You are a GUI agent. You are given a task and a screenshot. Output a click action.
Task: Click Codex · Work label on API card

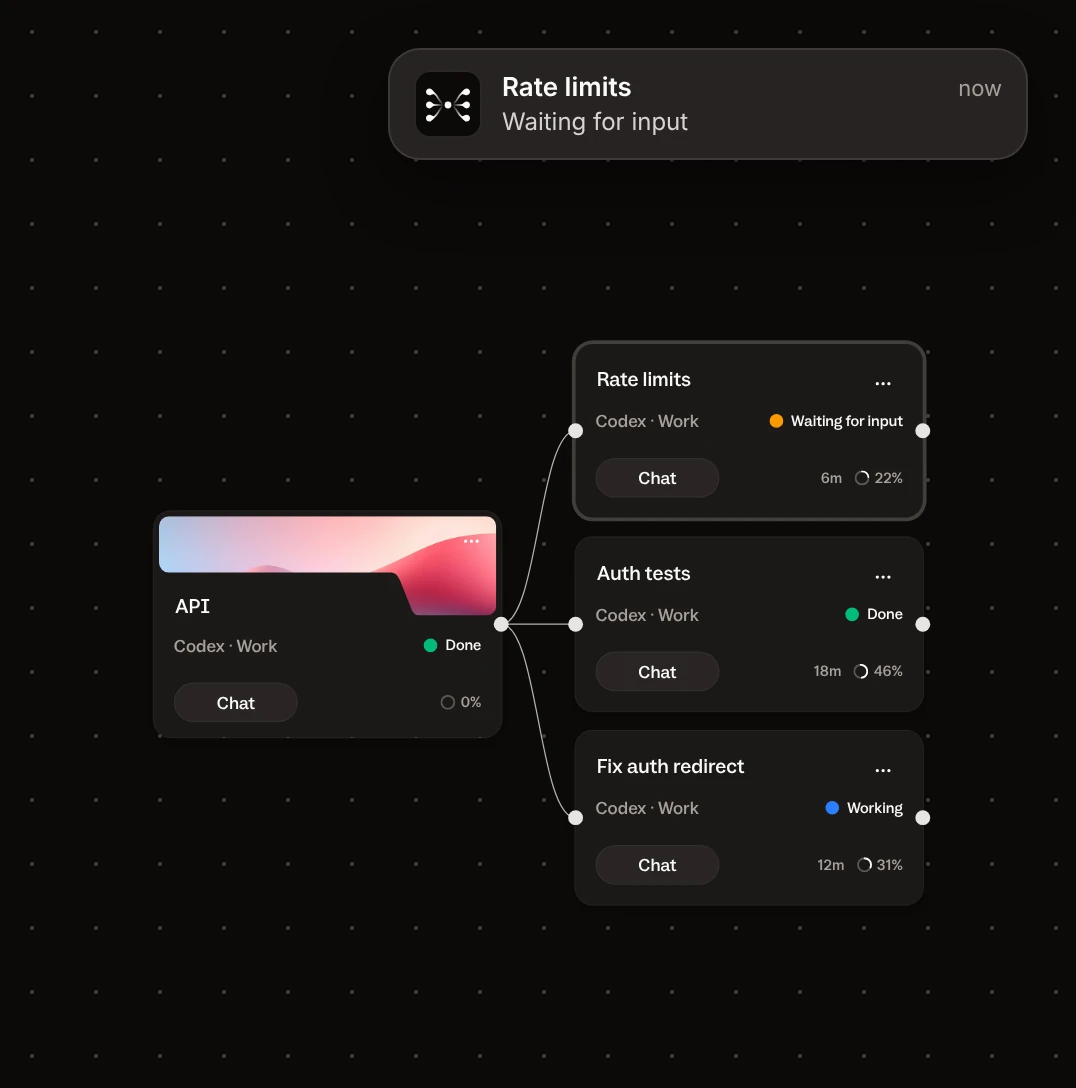[x=225, y=647]
